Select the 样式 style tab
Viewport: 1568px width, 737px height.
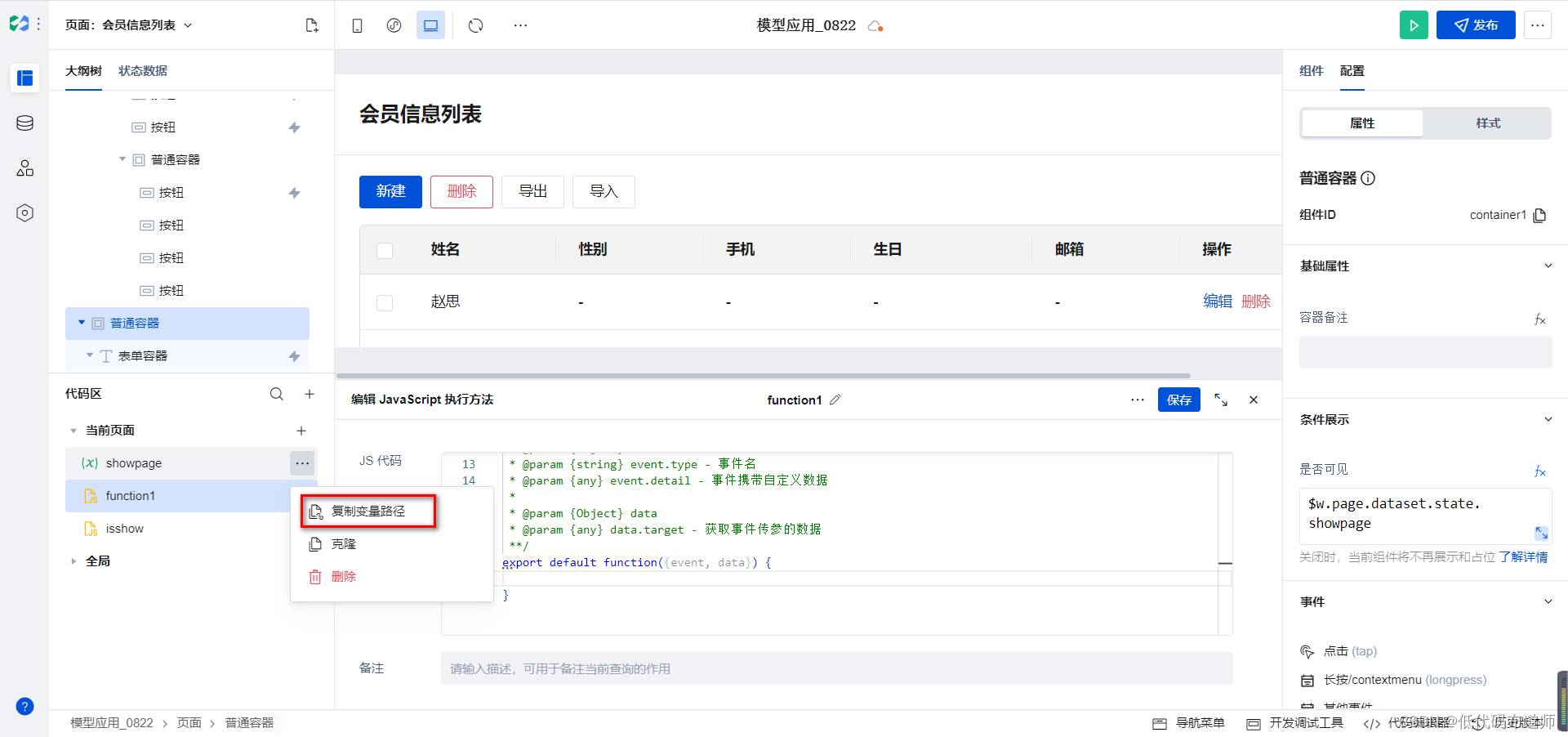click(x=1488, y=123)
